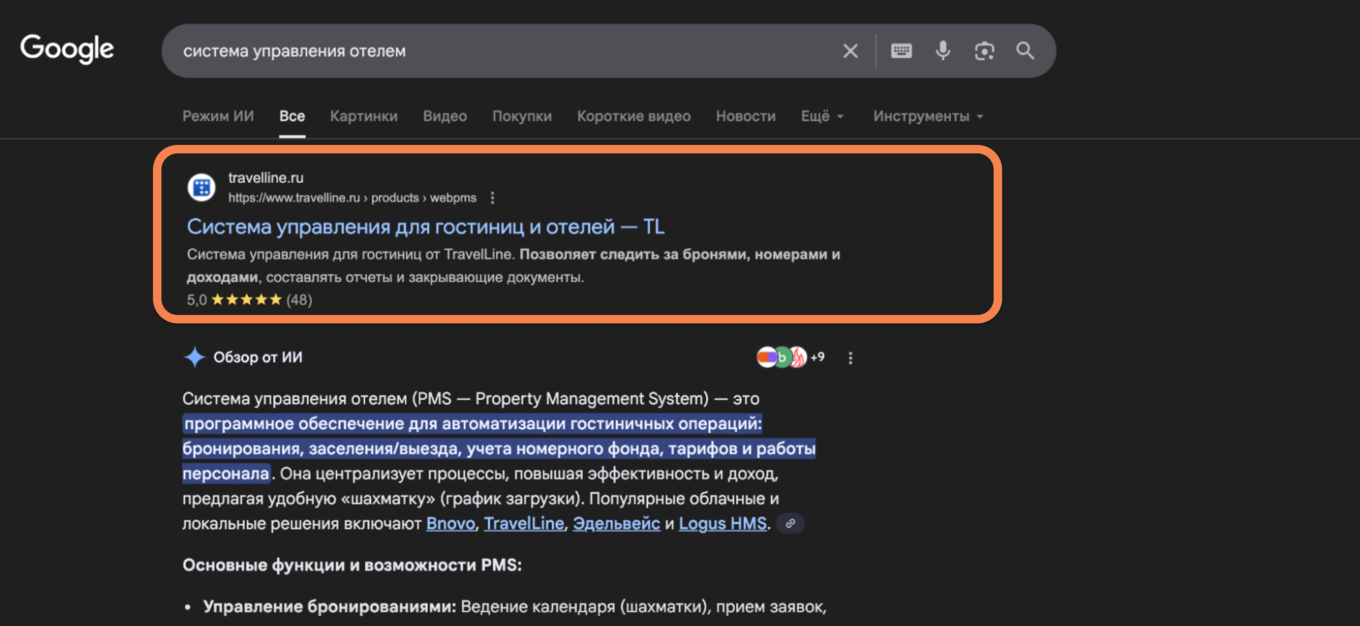Open the travelline.ru result URL breadcrumb

click(x=352, y=198)
